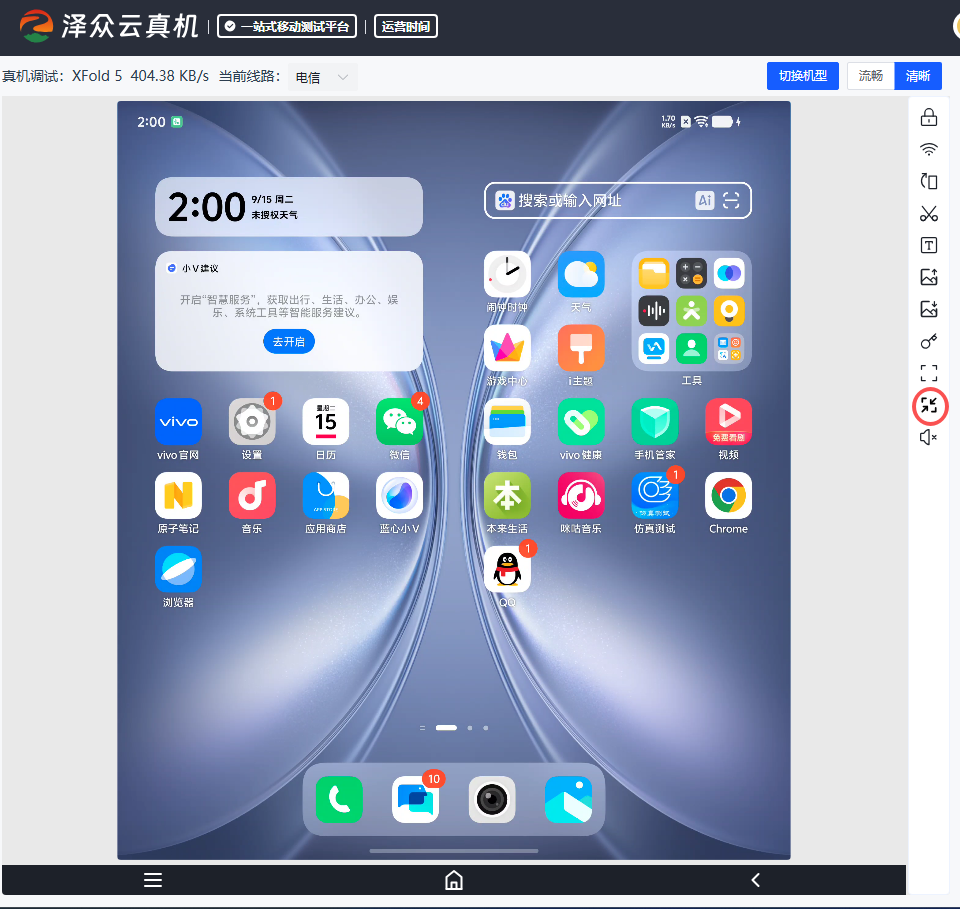
Task: Enter fullscreen with the bracket icon
Action: (x=929, y=373)
